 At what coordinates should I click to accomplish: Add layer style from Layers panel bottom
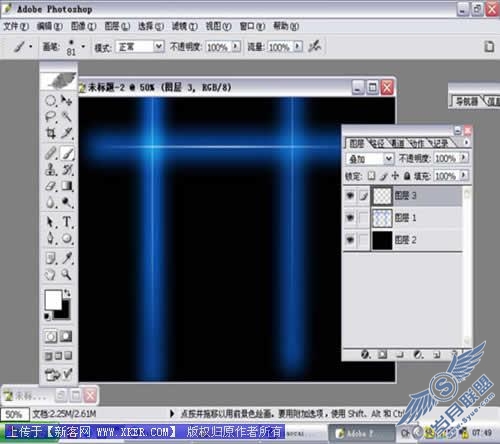(x=365, y=355)
